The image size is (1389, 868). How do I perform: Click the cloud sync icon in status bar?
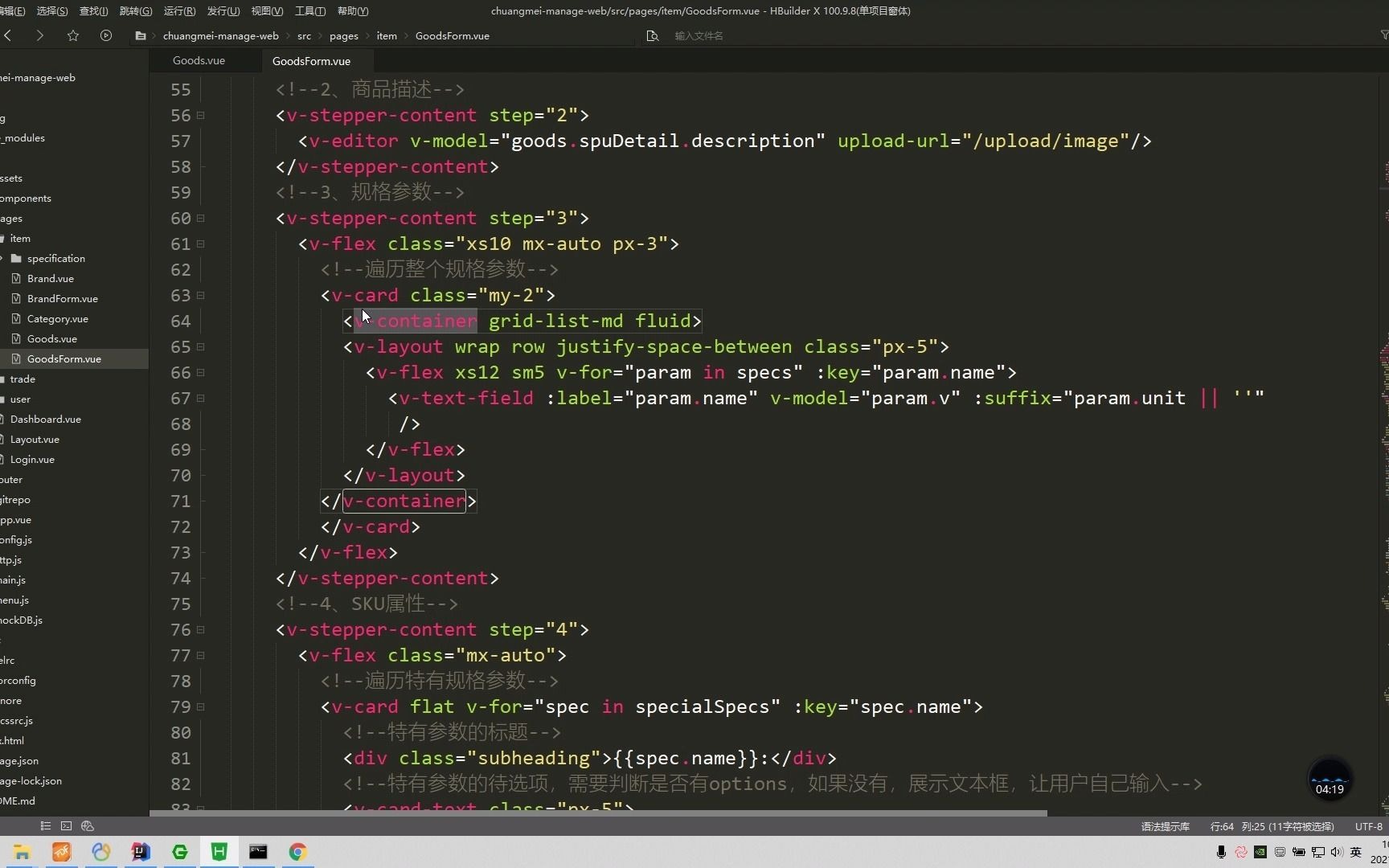(x=88, y=826)
